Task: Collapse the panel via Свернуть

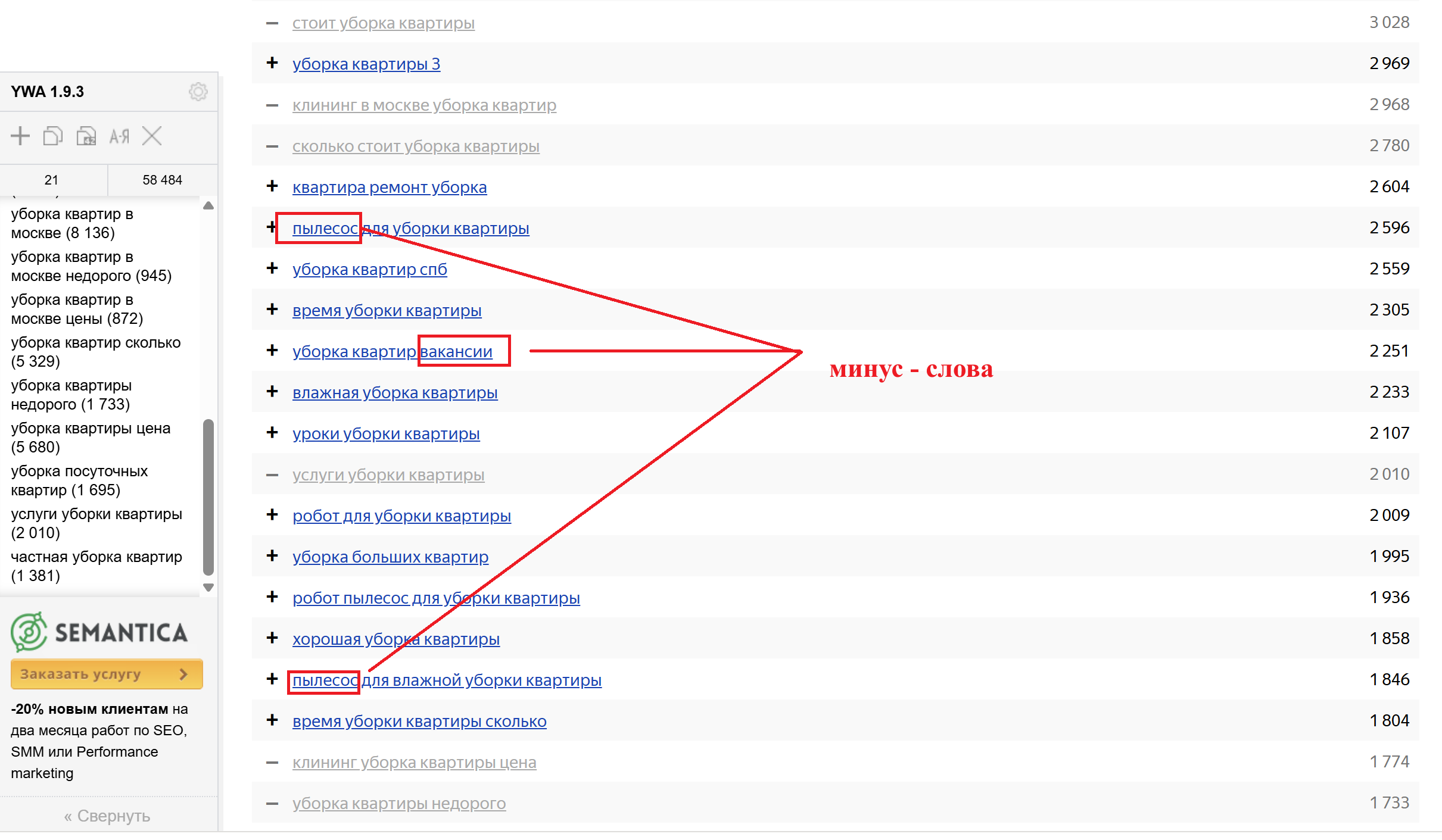Action: tap(107, 816)
